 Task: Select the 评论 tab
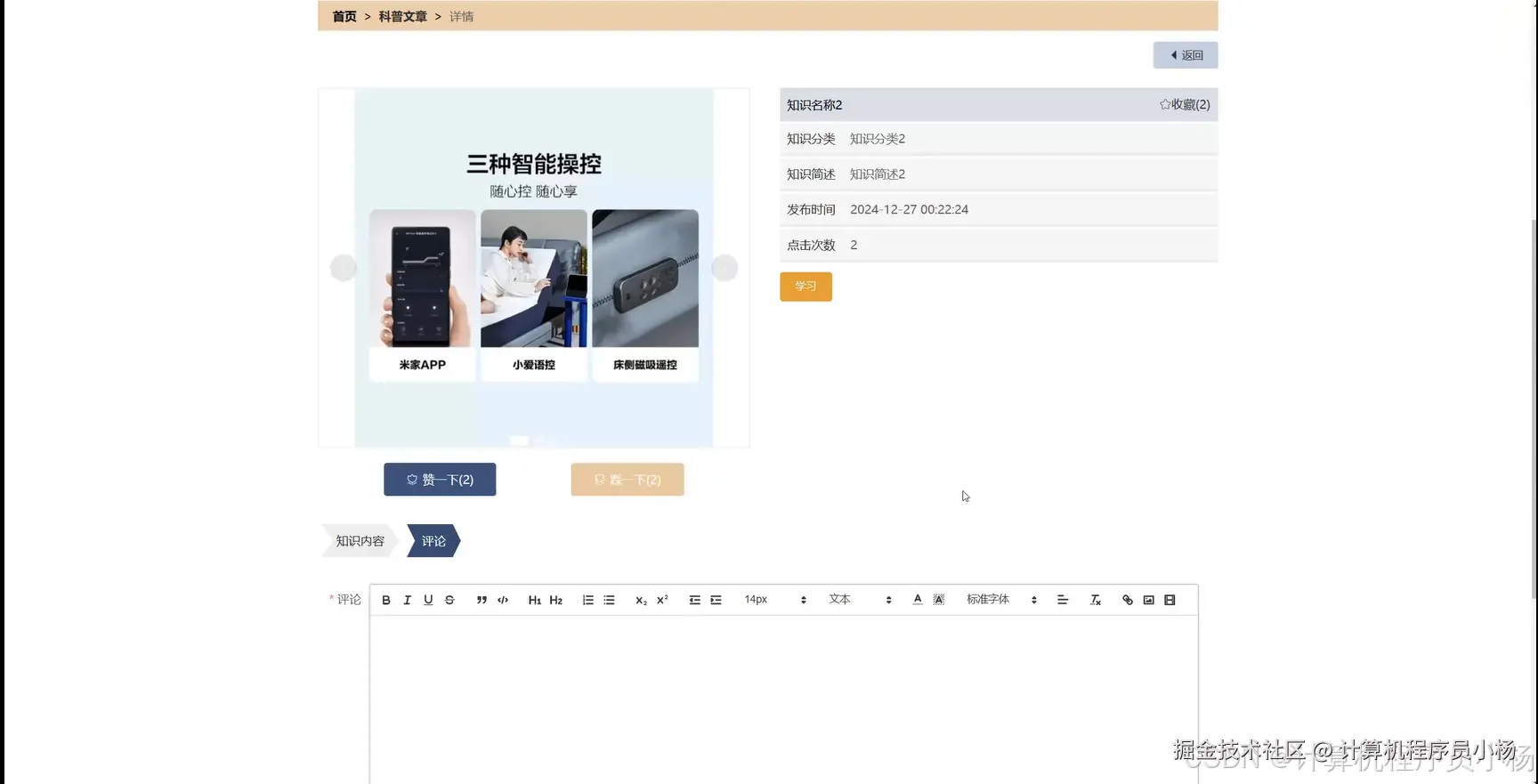(433, 541)
